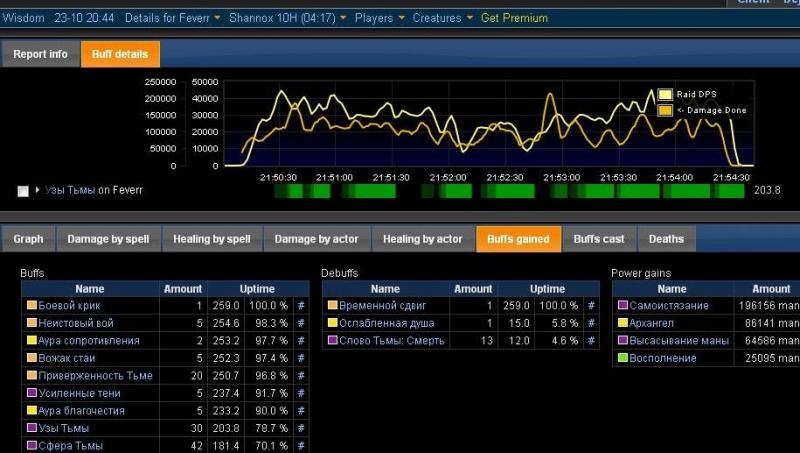
Task: Click the # icon for Боевой крик
Action: 301,306
